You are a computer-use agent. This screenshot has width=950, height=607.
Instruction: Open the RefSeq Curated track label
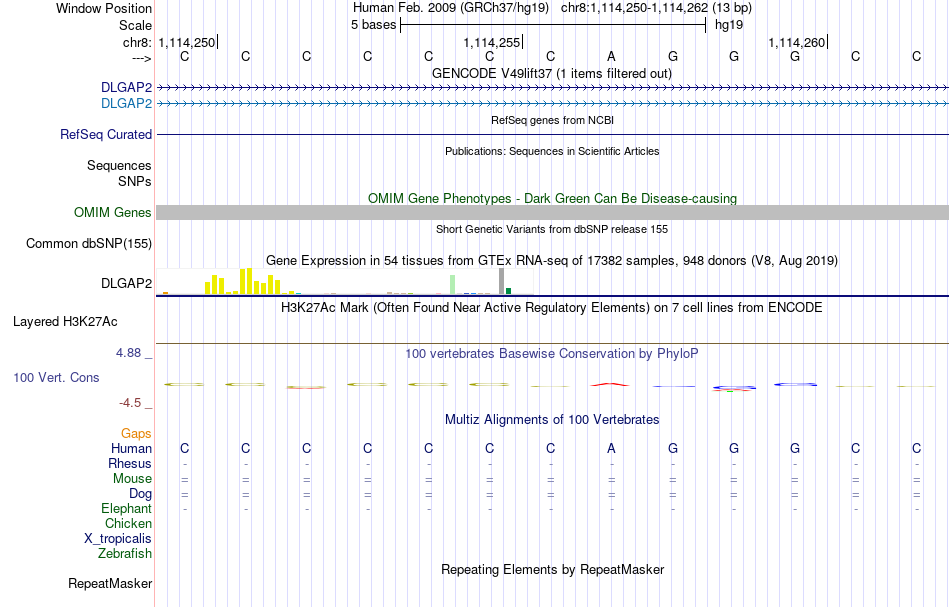click(x=105, y=134)
